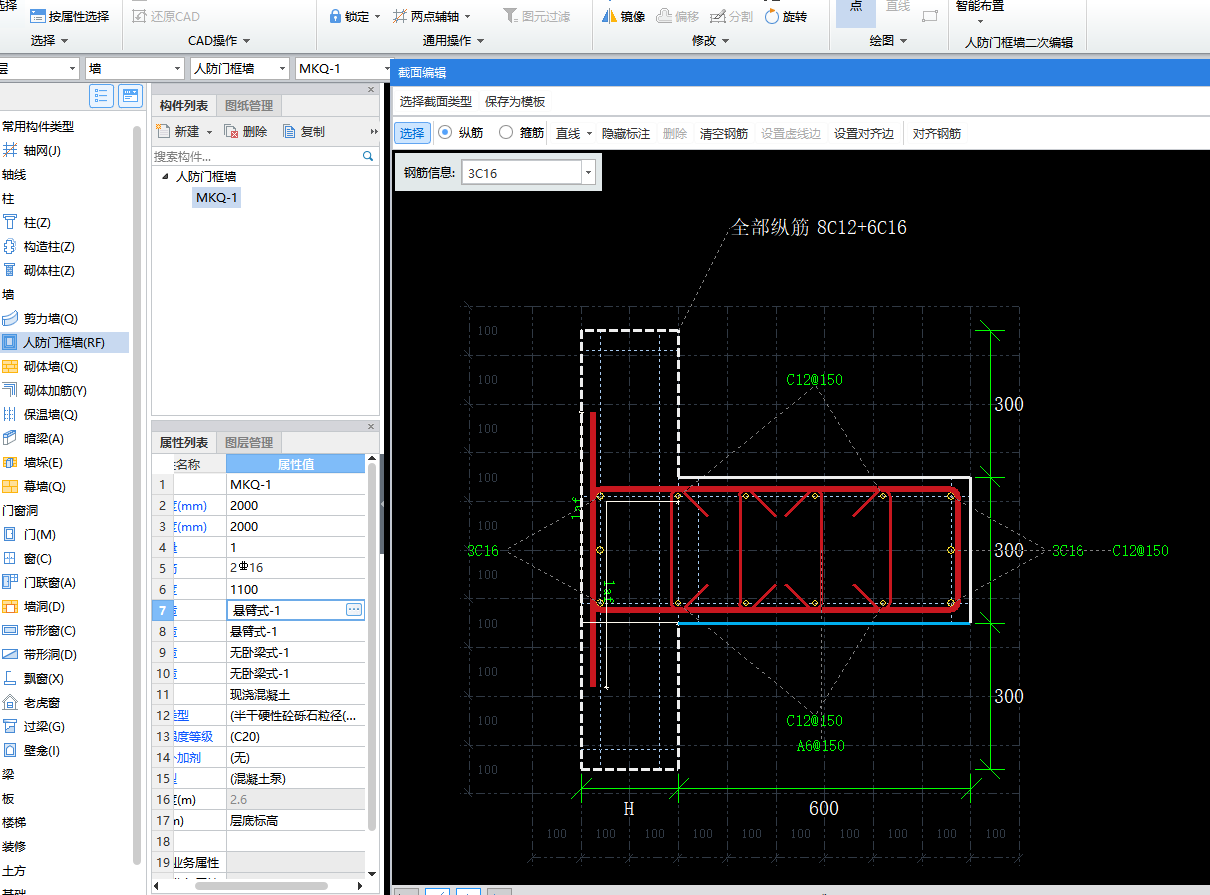Select 飘窗(X) bay window component
This screenshot has width=1210, height=895.
coord(33,678)
